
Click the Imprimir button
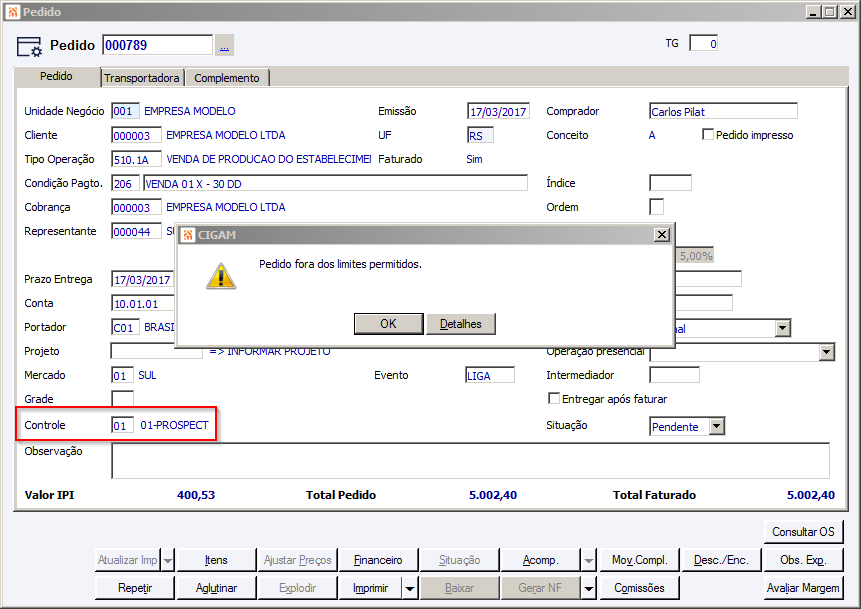click(371, 588)
